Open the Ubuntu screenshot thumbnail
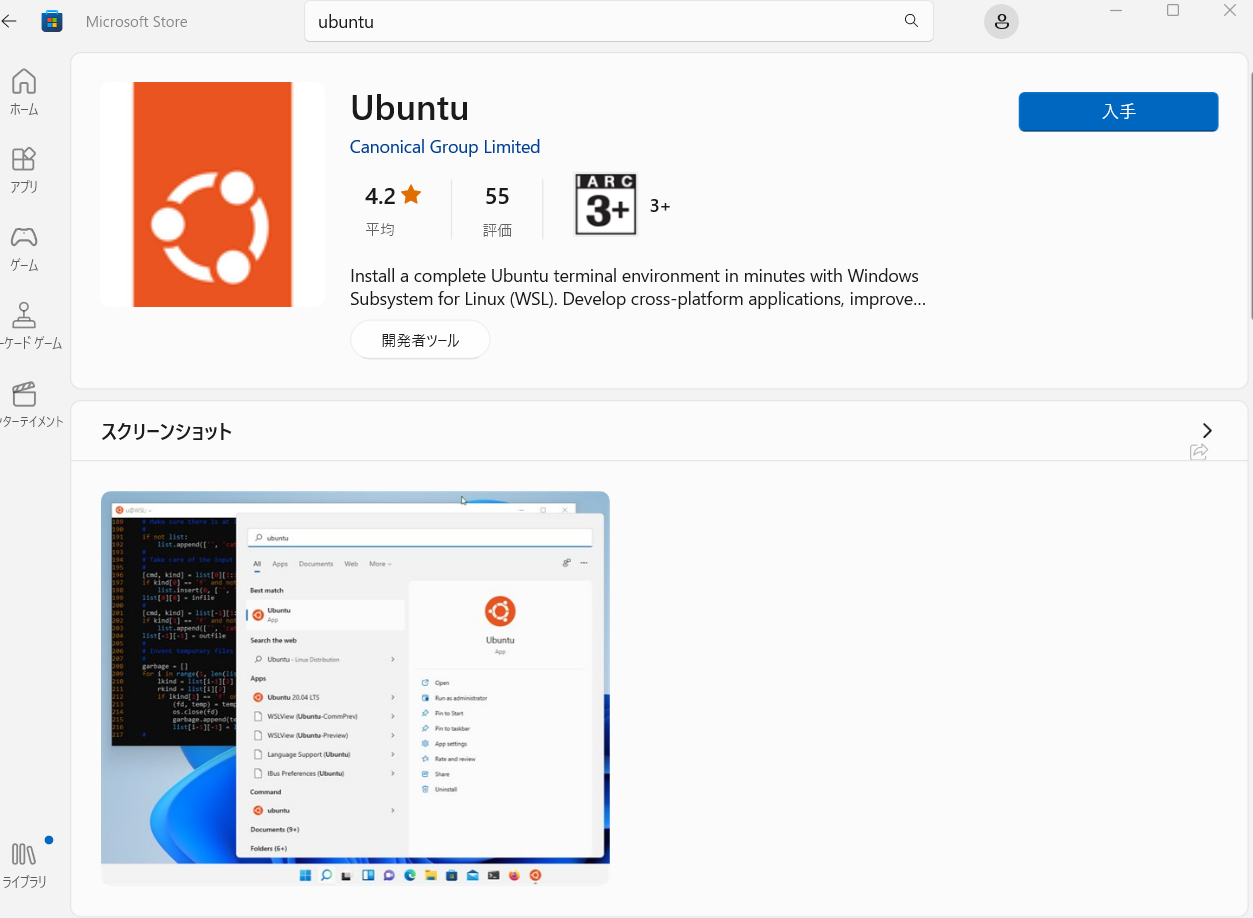 [x=355, y=688]
